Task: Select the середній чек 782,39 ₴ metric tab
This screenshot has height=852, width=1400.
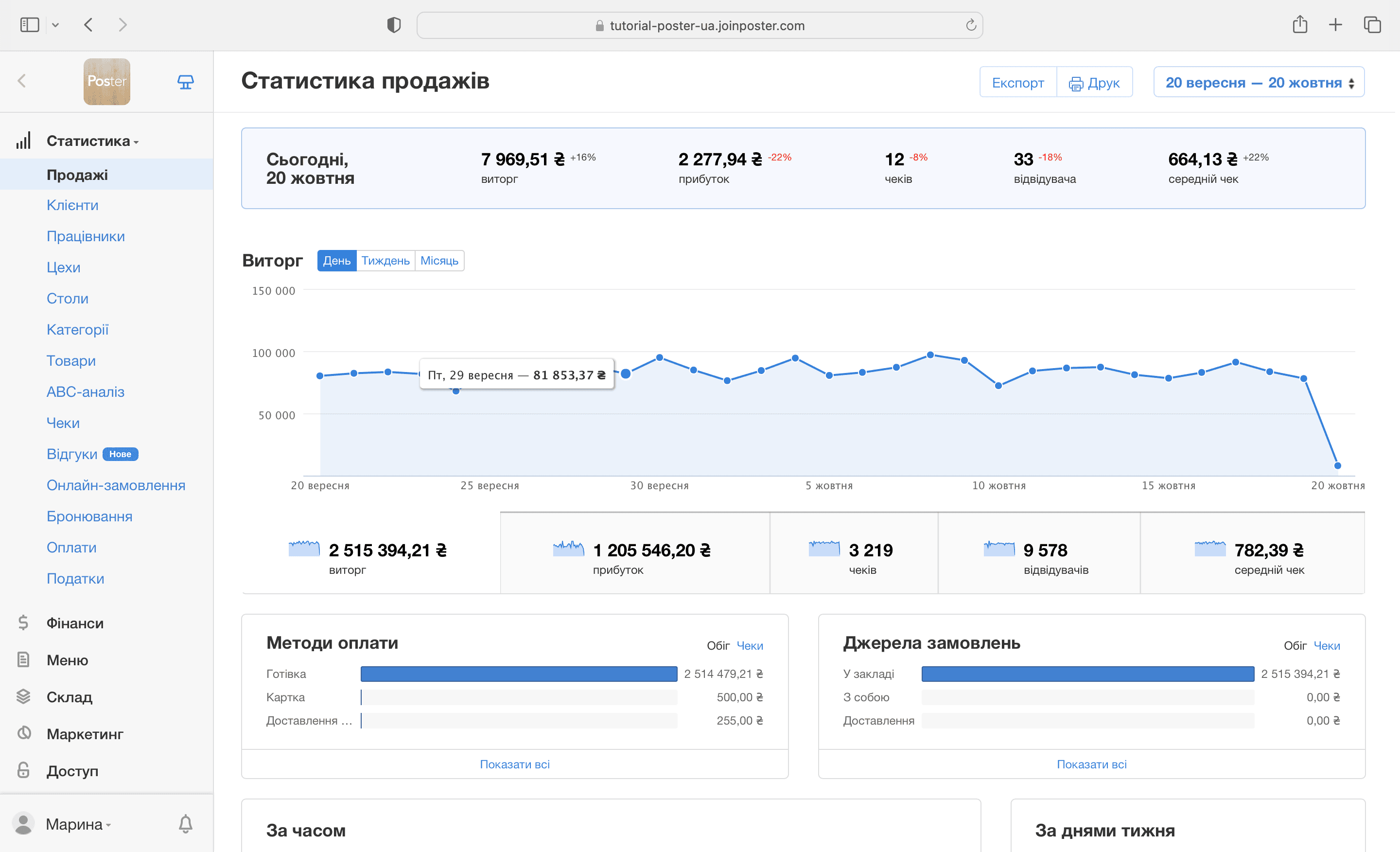Action: (x=1252, y=553)
